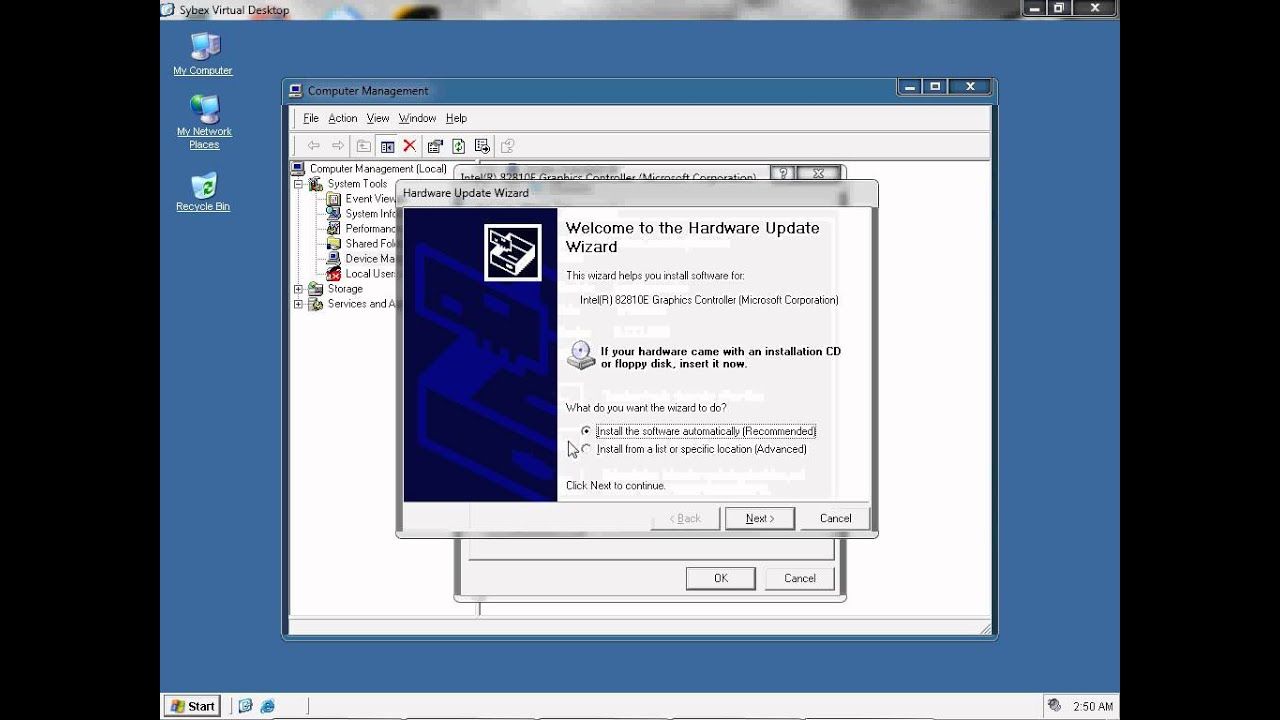Select the Device Manager tree icon
This screenshot has width=1280, height=720.
tap(334, 259)
